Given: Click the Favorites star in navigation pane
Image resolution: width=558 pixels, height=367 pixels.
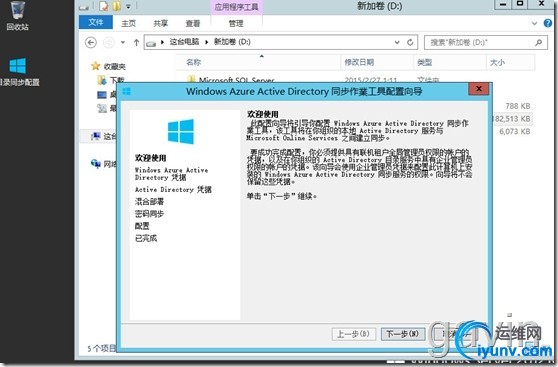Looking at the screenshot, I should [95, 66].
